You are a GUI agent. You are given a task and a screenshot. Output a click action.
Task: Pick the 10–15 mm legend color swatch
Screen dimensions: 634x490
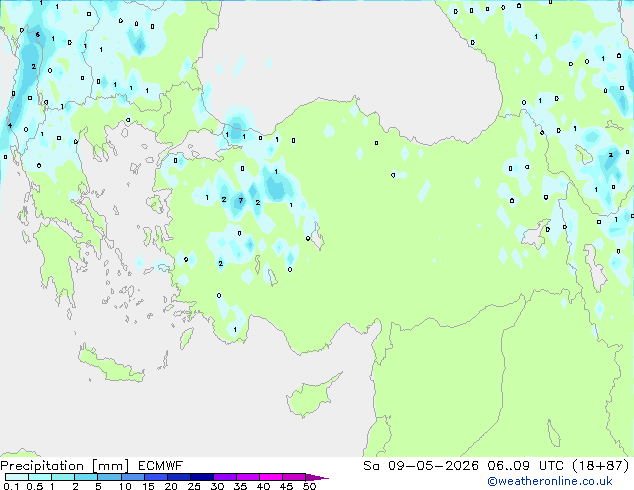pyautogui.click(x=132, y=477)
